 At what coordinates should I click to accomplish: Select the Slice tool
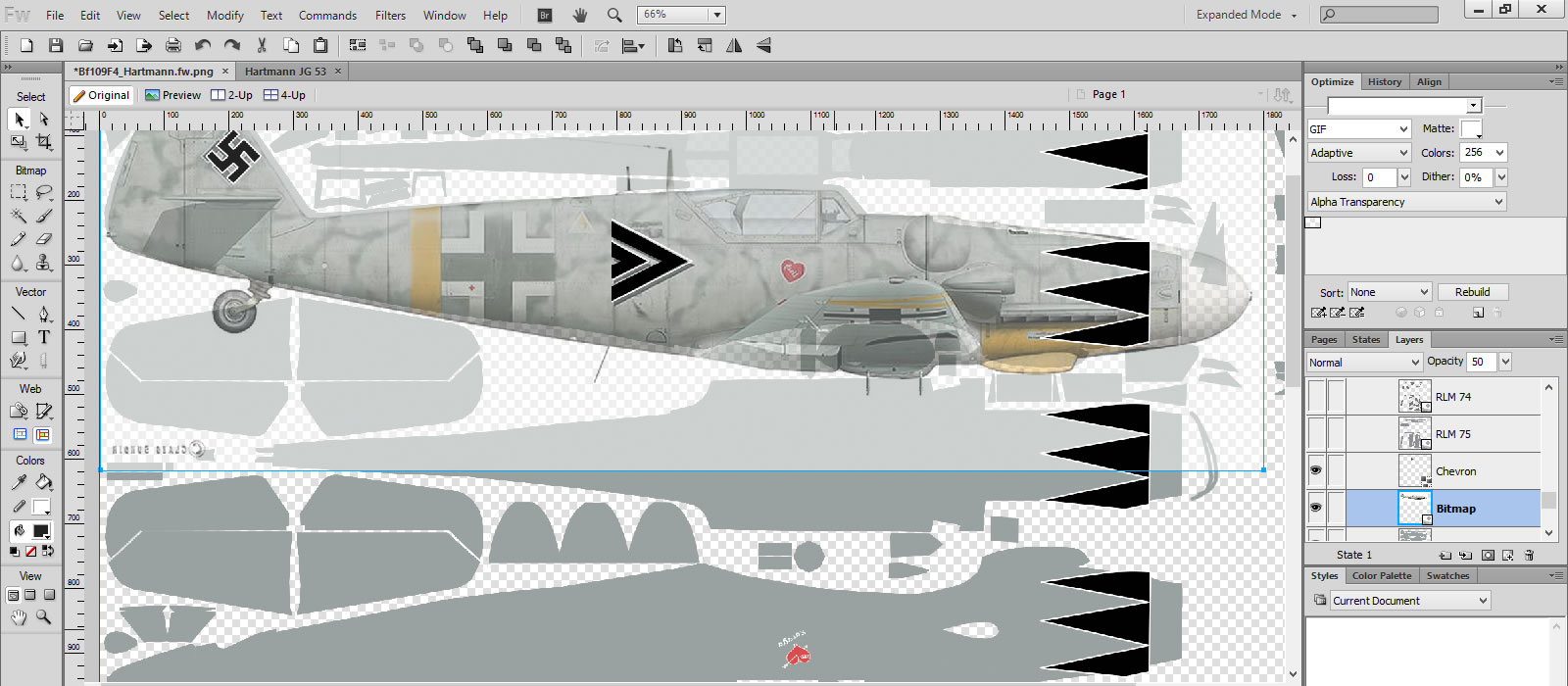click(44, 411)
